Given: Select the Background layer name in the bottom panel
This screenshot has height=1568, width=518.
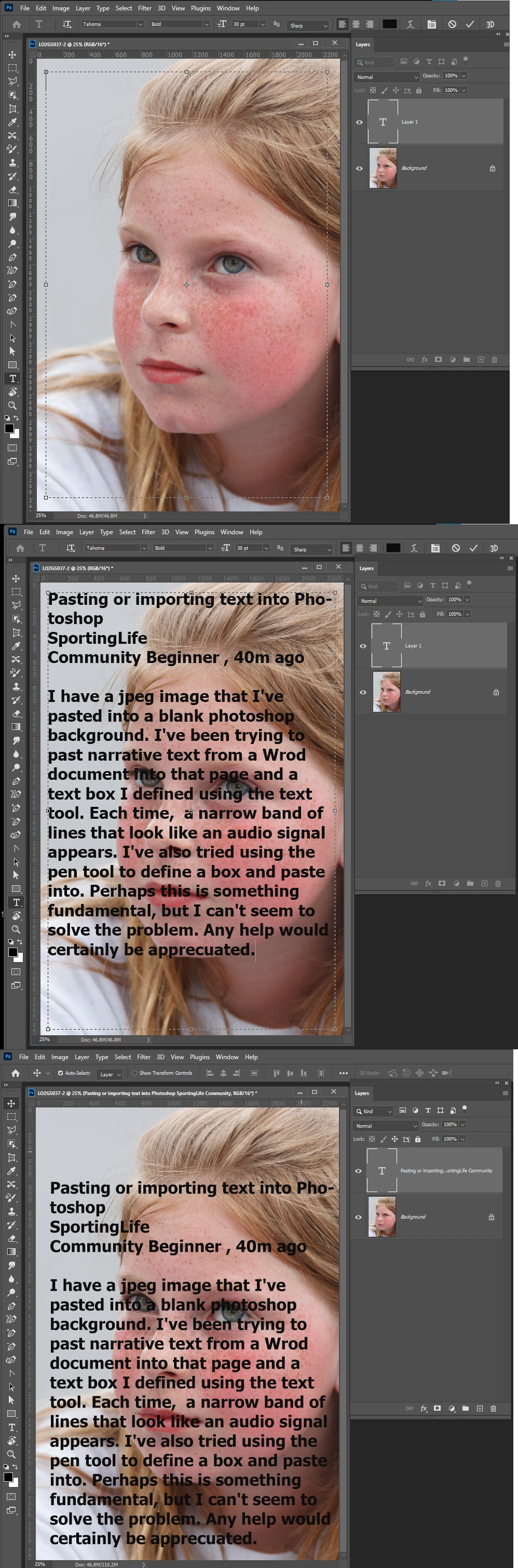Looking at the screenshot, I should point(413,1217).
